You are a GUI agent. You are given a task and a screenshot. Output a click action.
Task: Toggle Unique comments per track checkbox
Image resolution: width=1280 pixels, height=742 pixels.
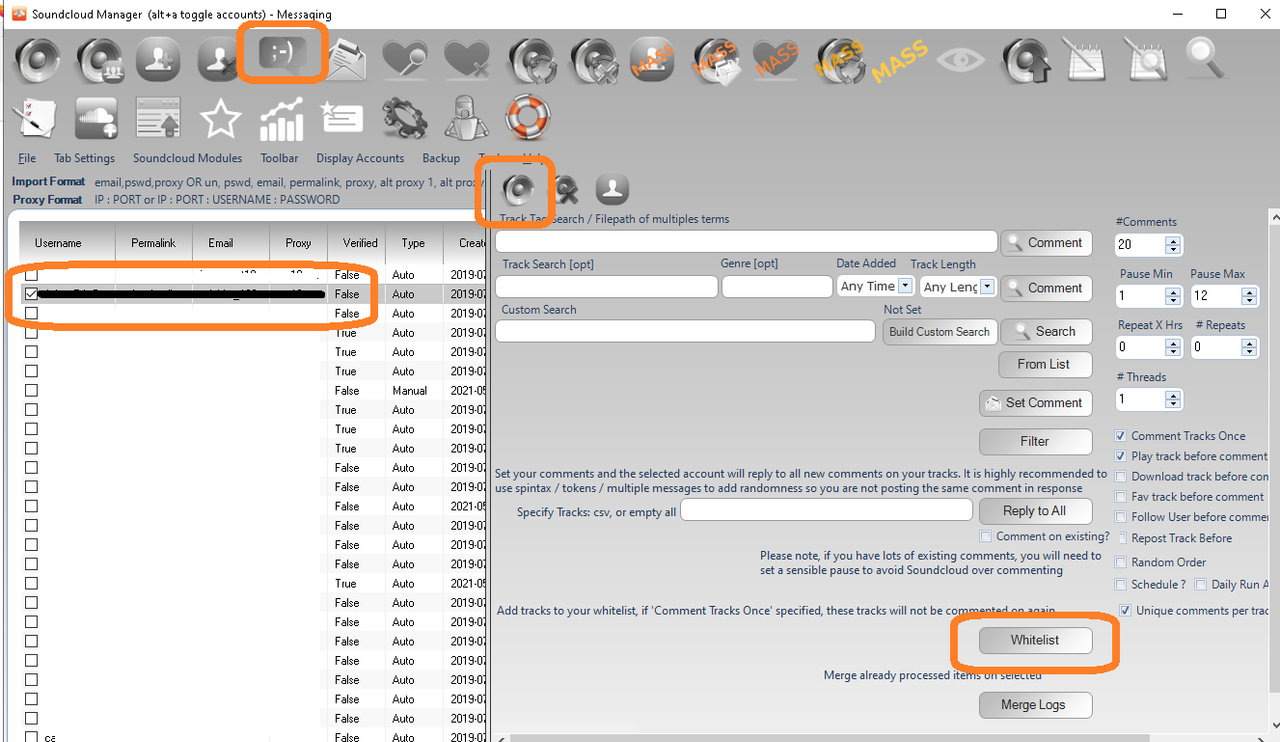[x=1126, y=610]
